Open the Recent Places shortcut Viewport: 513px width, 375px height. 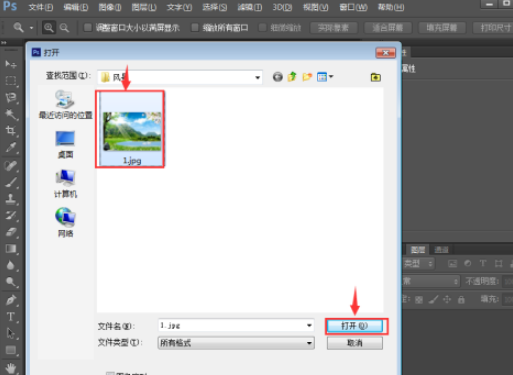tap(65, 105)
